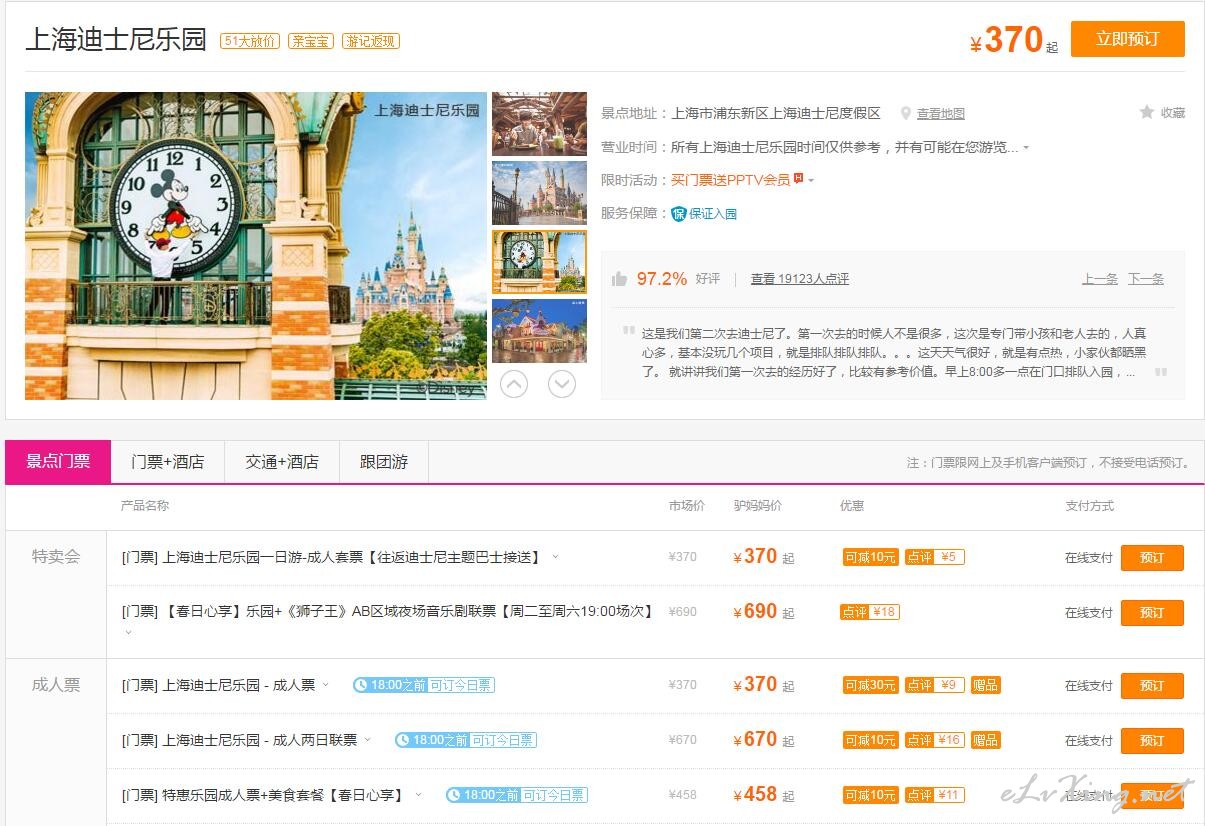Select the 景点门票 tab
This screenshot has height=826, width=1205.
point(58,462)
